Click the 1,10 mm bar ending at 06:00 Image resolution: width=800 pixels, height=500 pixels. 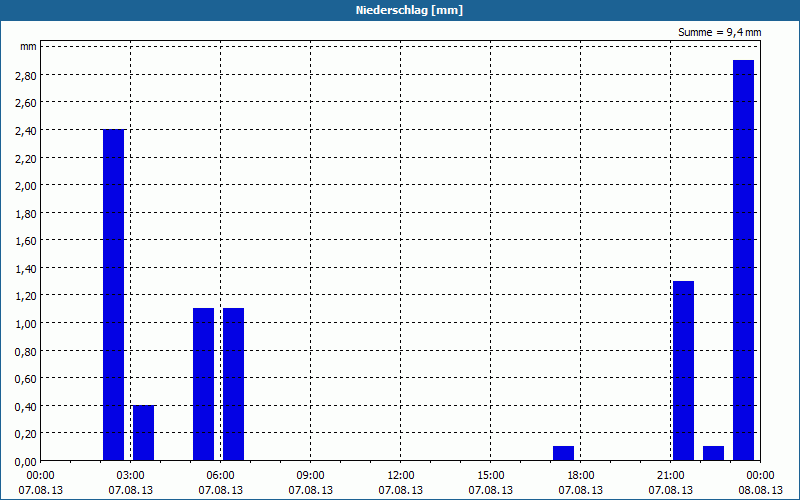click(x=204, y=384)
